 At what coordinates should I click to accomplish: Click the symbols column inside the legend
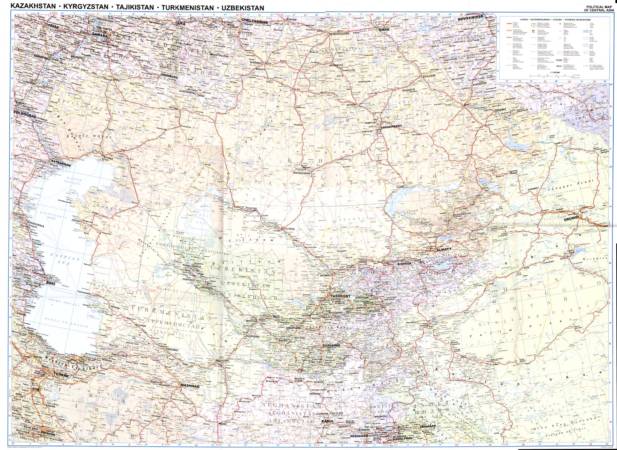click(x=512, y=45)
